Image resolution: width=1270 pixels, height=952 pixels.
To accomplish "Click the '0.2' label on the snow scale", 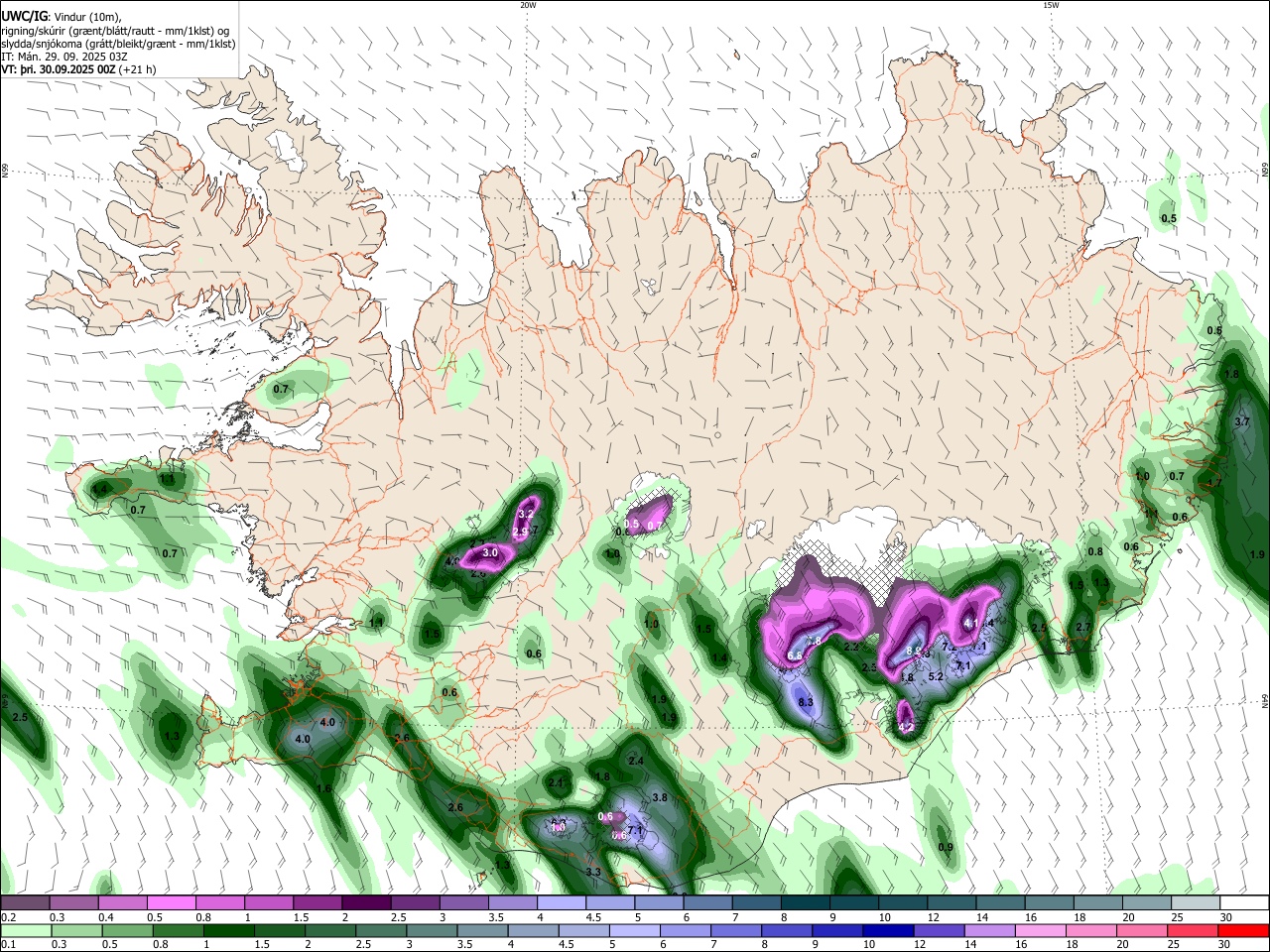I will (x=9, y=917).
